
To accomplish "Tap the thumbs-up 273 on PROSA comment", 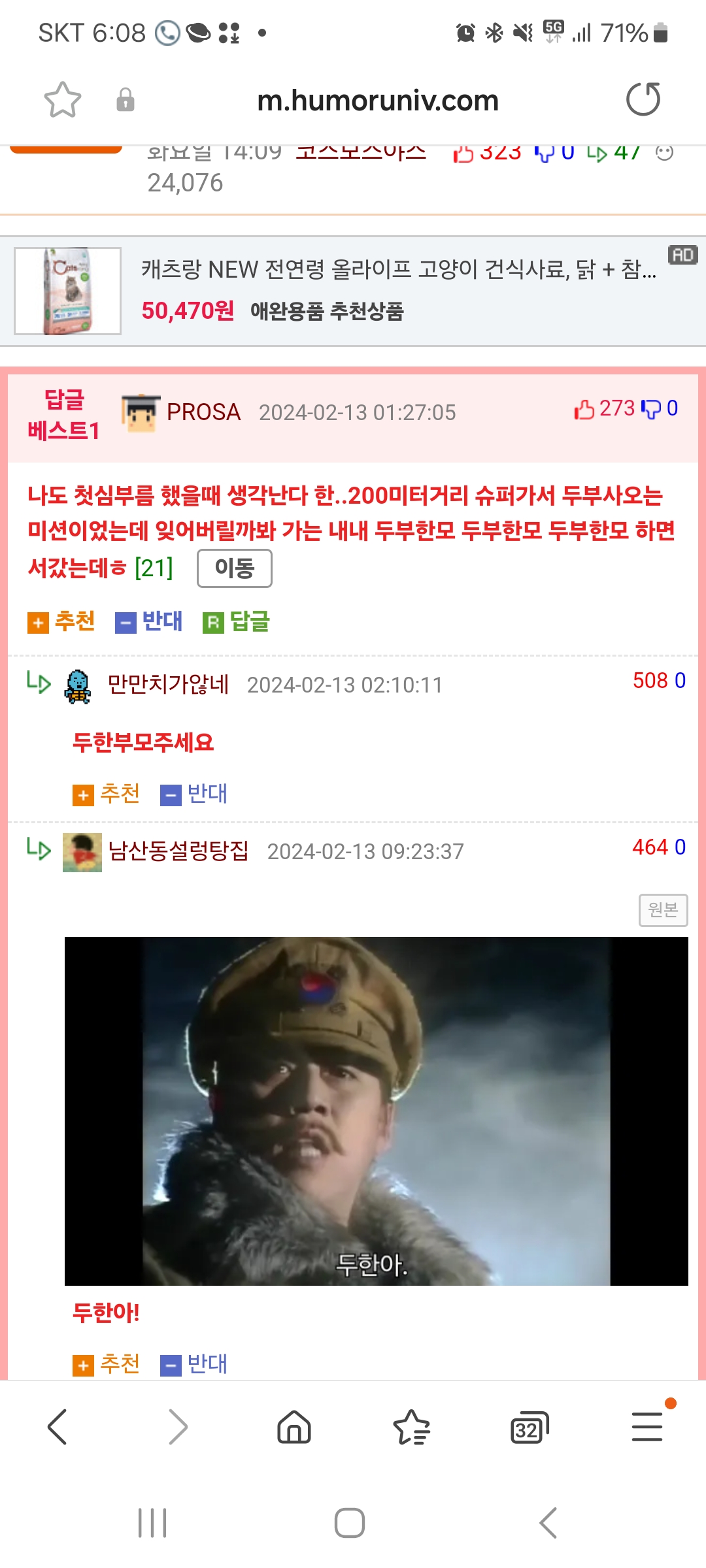I will [x=605, y=408].
